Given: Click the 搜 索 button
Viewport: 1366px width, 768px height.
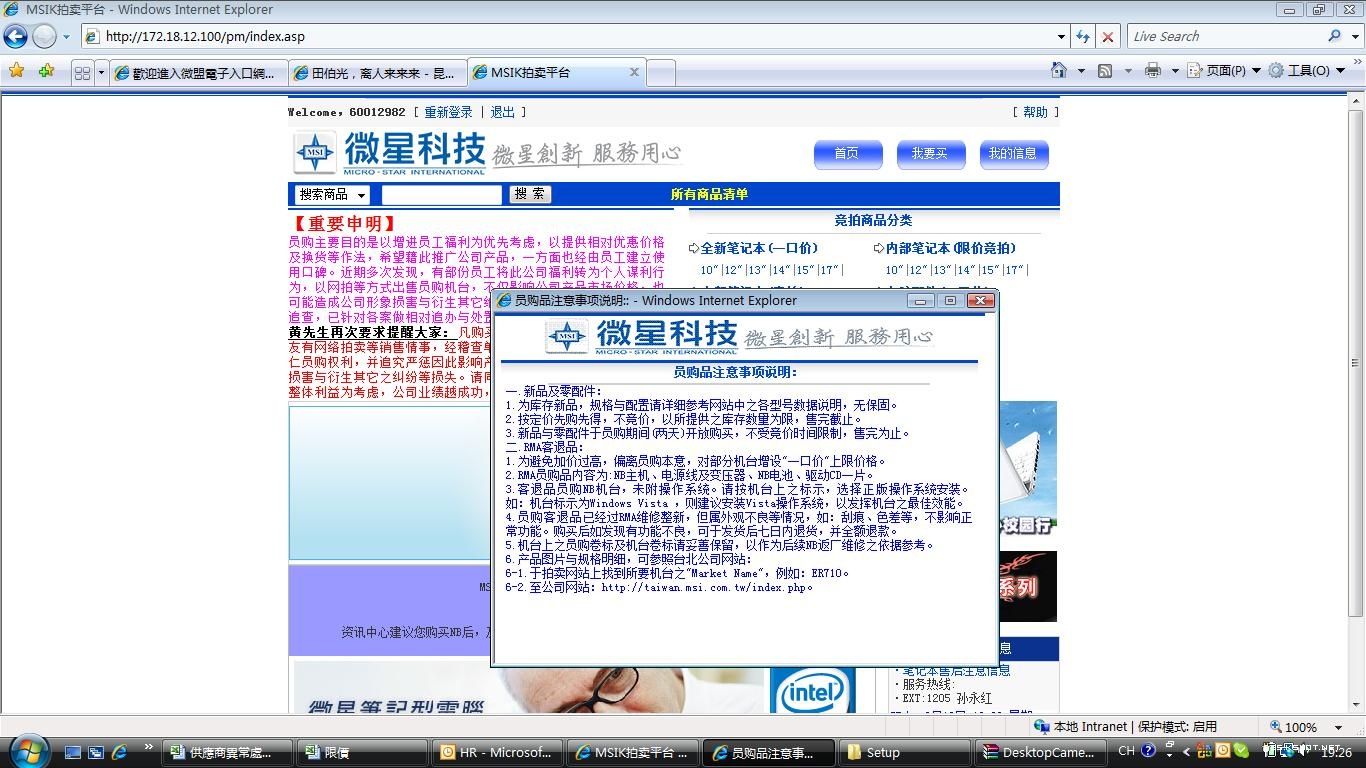Looking at the screenshot, I should (531, 194).
